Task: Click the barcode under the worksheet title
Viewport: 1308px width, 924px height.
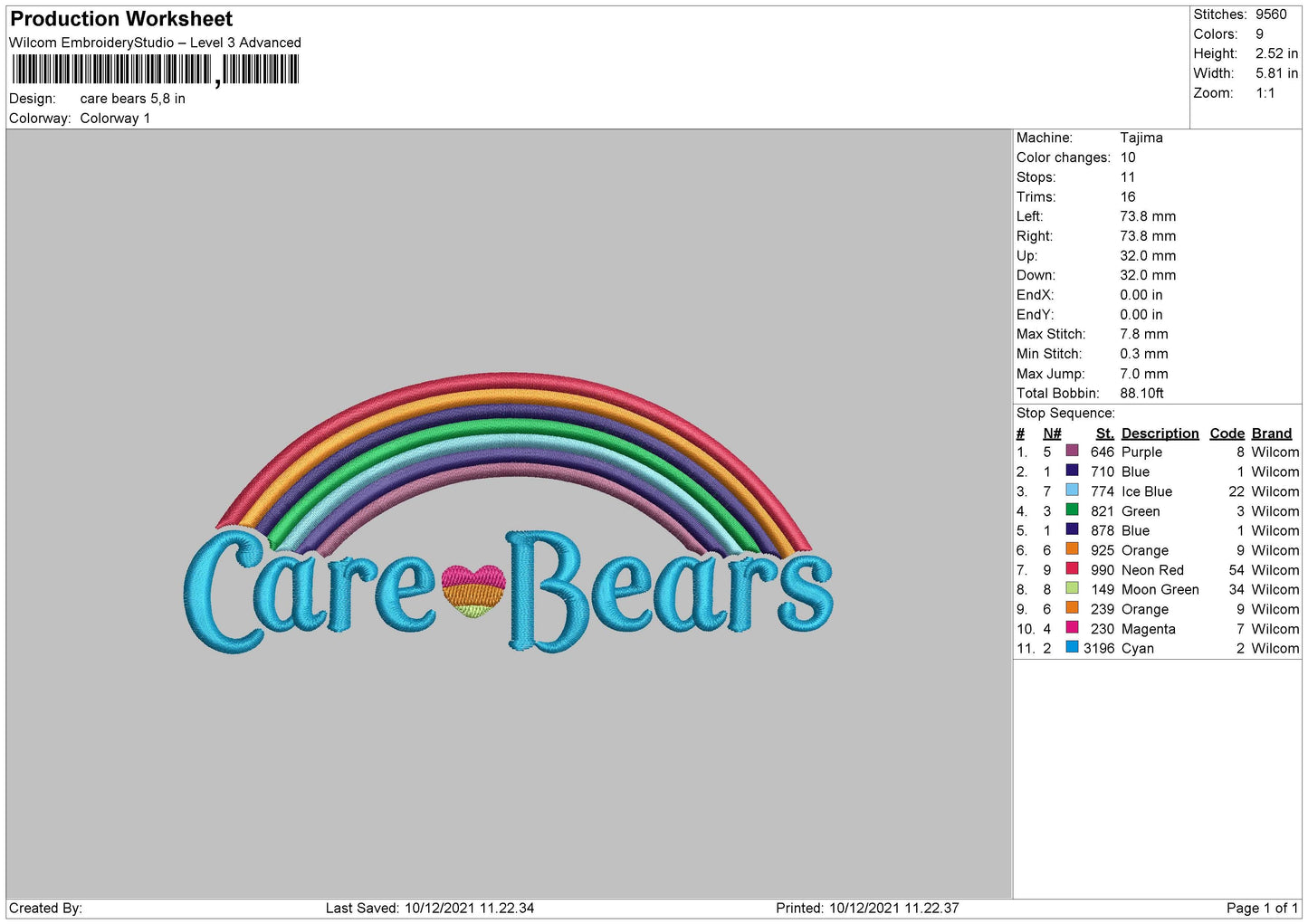Action: tap(155, 70)
